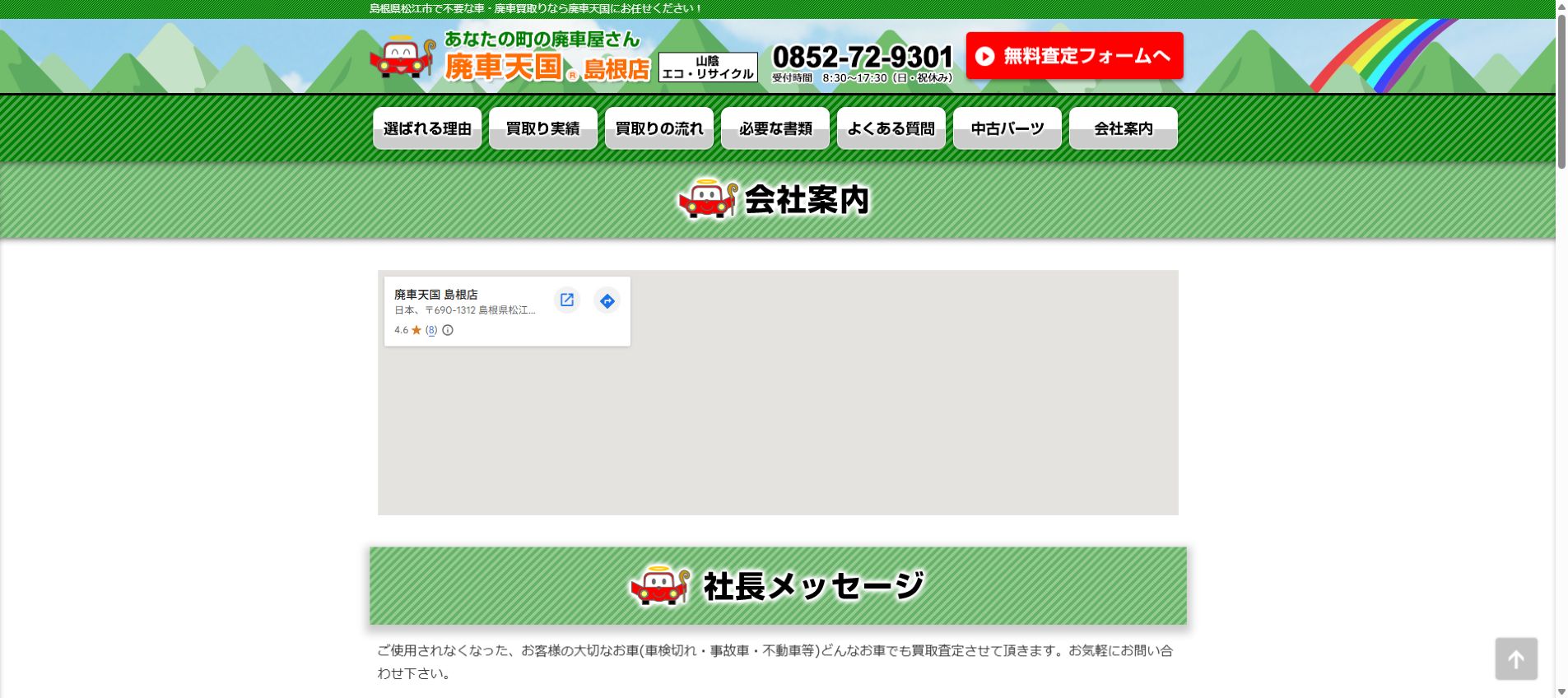This screenshot has height=698, width=1568.
Task: Click the info icon beside review count
Action: click(448, 330)
